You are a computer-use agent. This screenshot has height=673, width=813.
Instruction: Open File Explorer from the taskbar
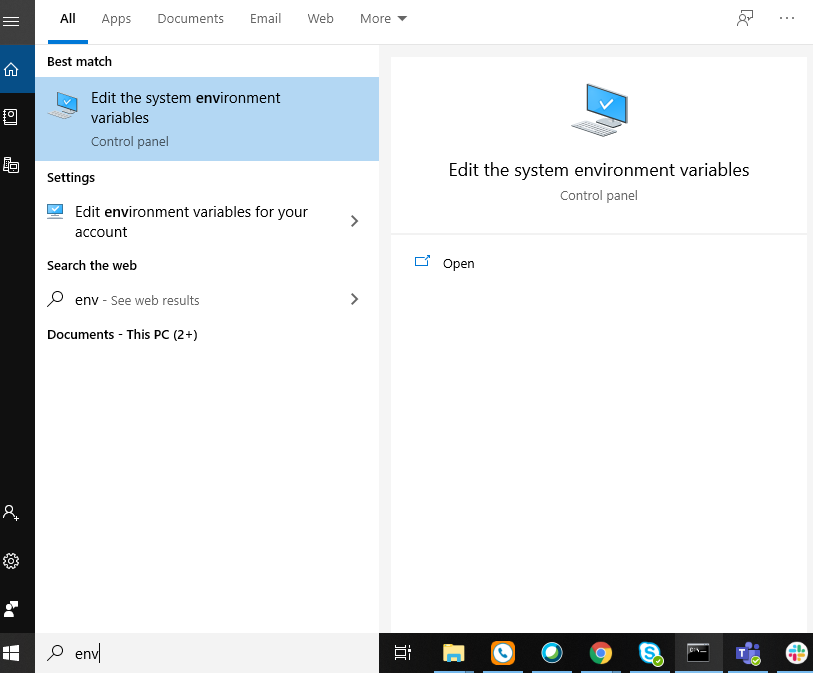[453, 653]
